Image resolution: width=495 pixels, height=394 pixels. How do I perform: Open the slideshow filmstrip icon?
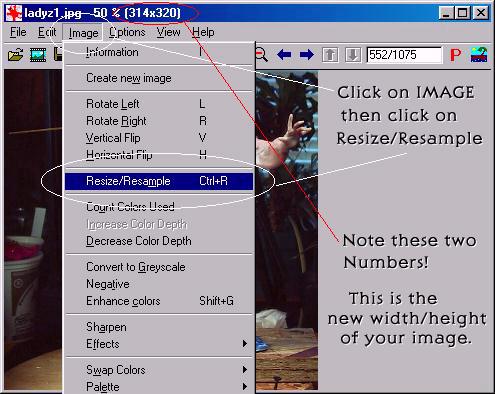click(38, 54)
